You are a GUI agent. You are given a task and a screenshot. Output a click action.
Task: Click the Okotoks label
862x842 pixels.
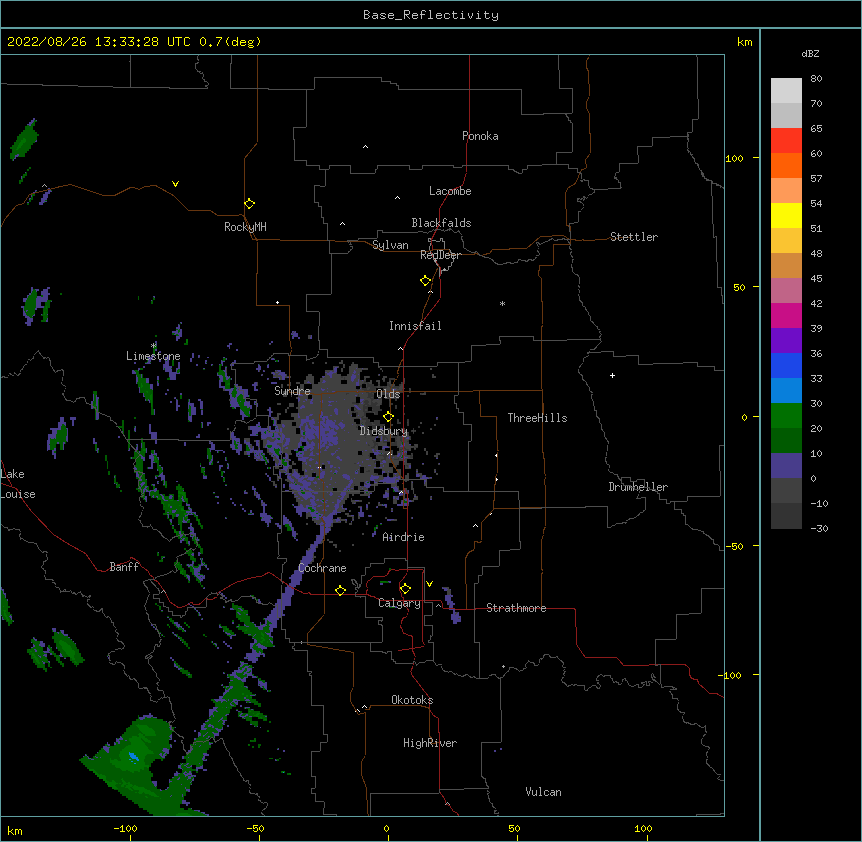pos(412,700)
